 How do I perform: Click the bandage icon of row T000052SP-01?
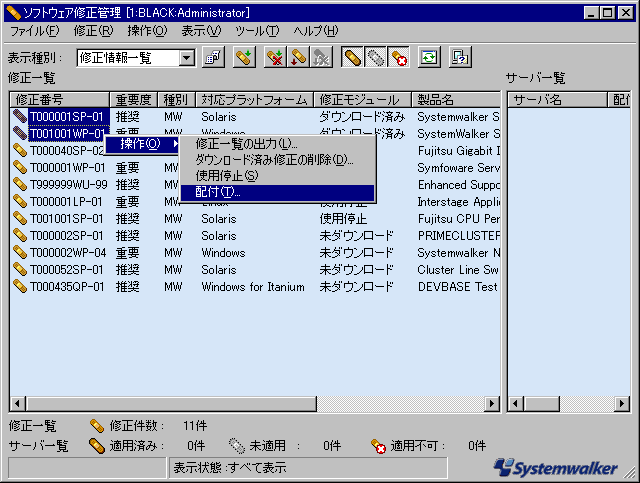tap(20, 269)
